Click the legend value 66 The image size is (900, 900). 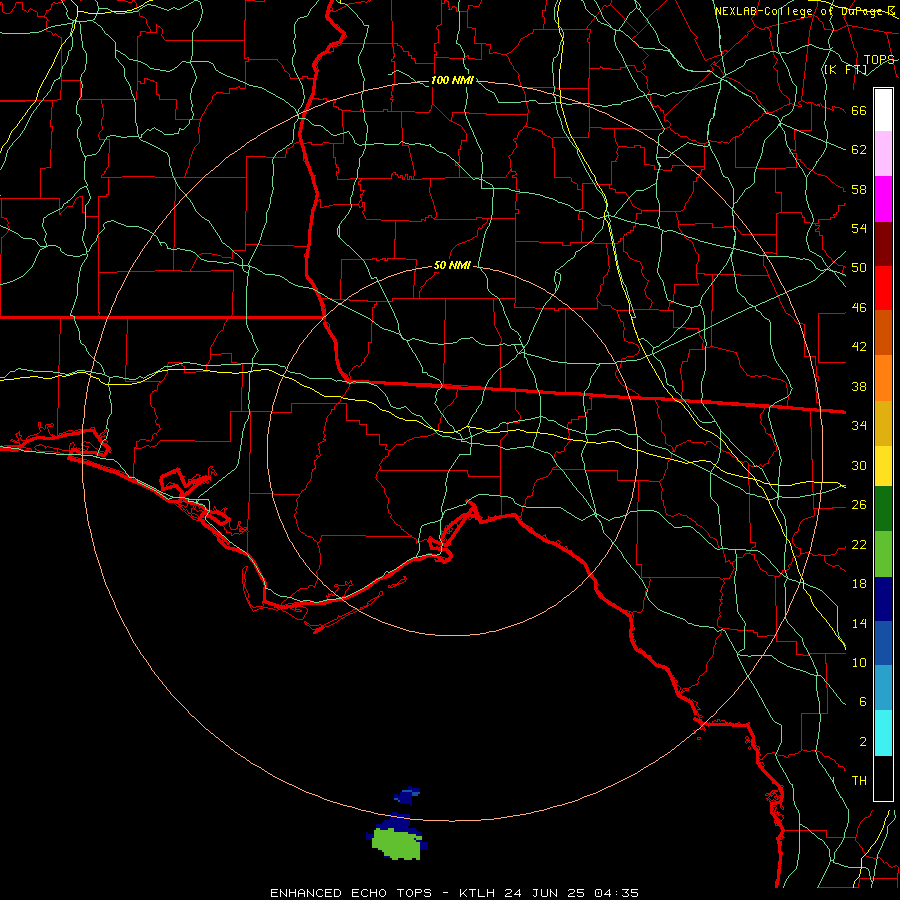859,110
